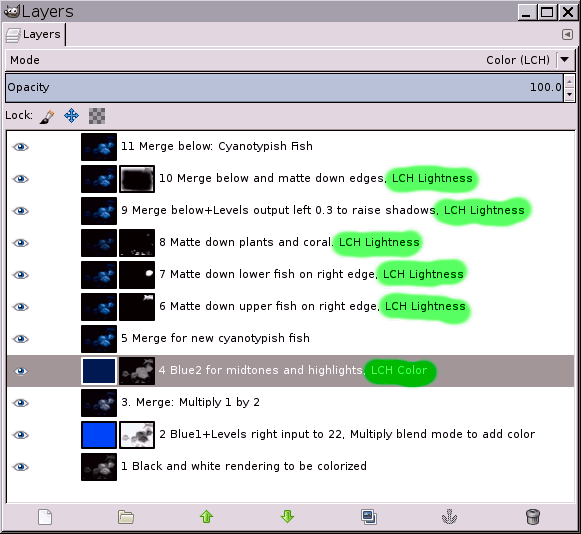The width and height of the screenshot is (581, 534).
Task: Click the 100.0 opacity value
Action: point(545,87)
